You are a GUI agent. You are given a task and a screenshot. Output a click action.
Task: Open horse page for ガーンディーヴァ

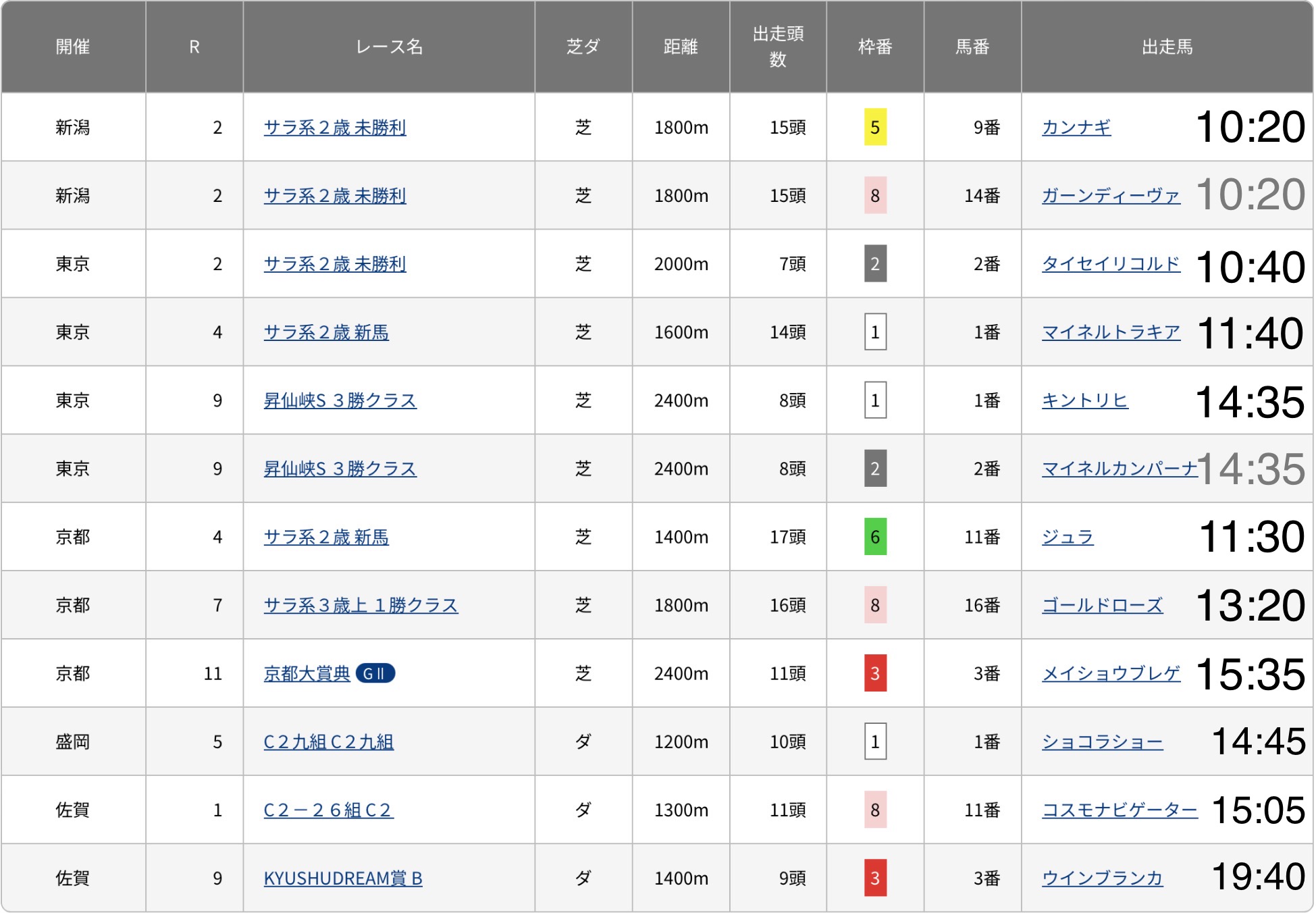(x=1110, y=195)
